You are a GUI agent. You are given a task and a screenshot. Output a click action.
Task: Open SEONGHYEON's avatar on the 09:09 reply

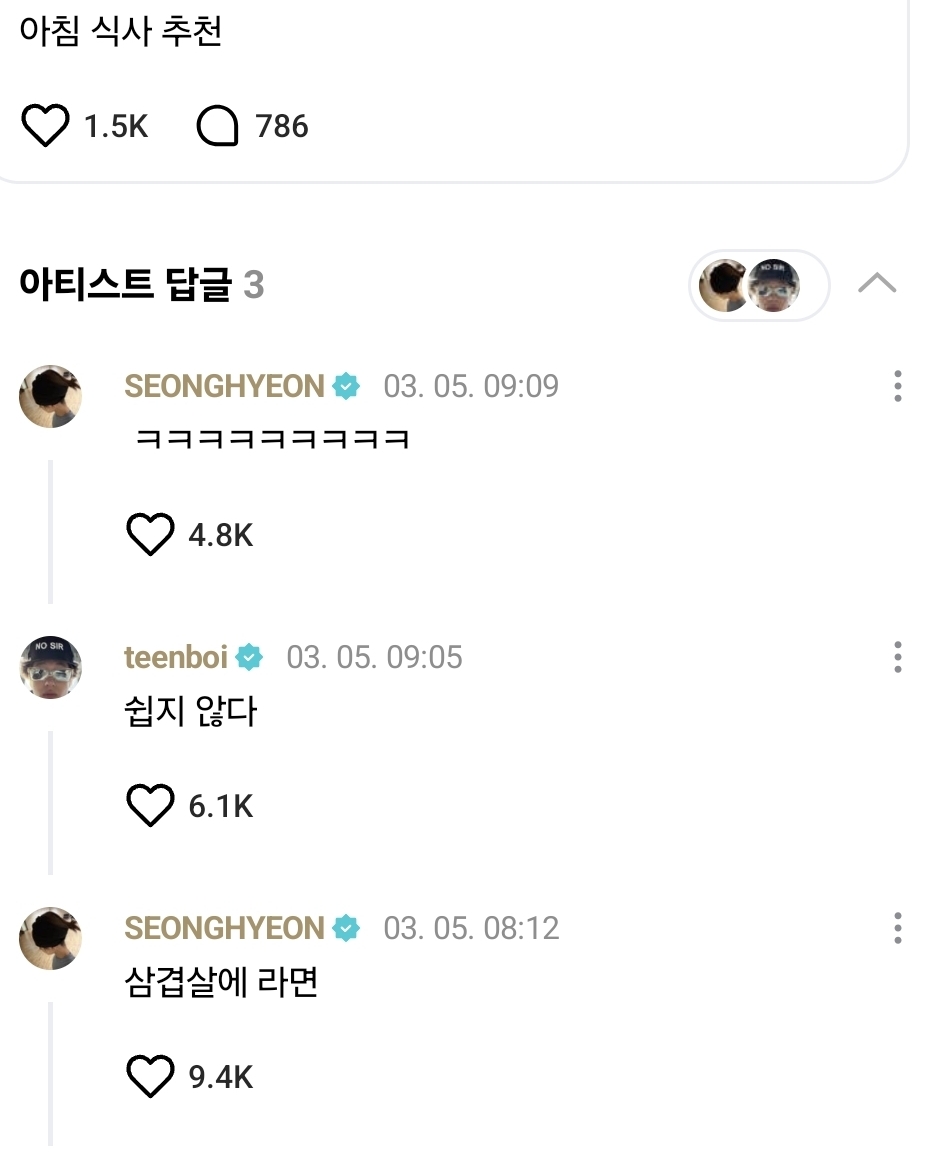pyautogui.click(x=51, y=396)
